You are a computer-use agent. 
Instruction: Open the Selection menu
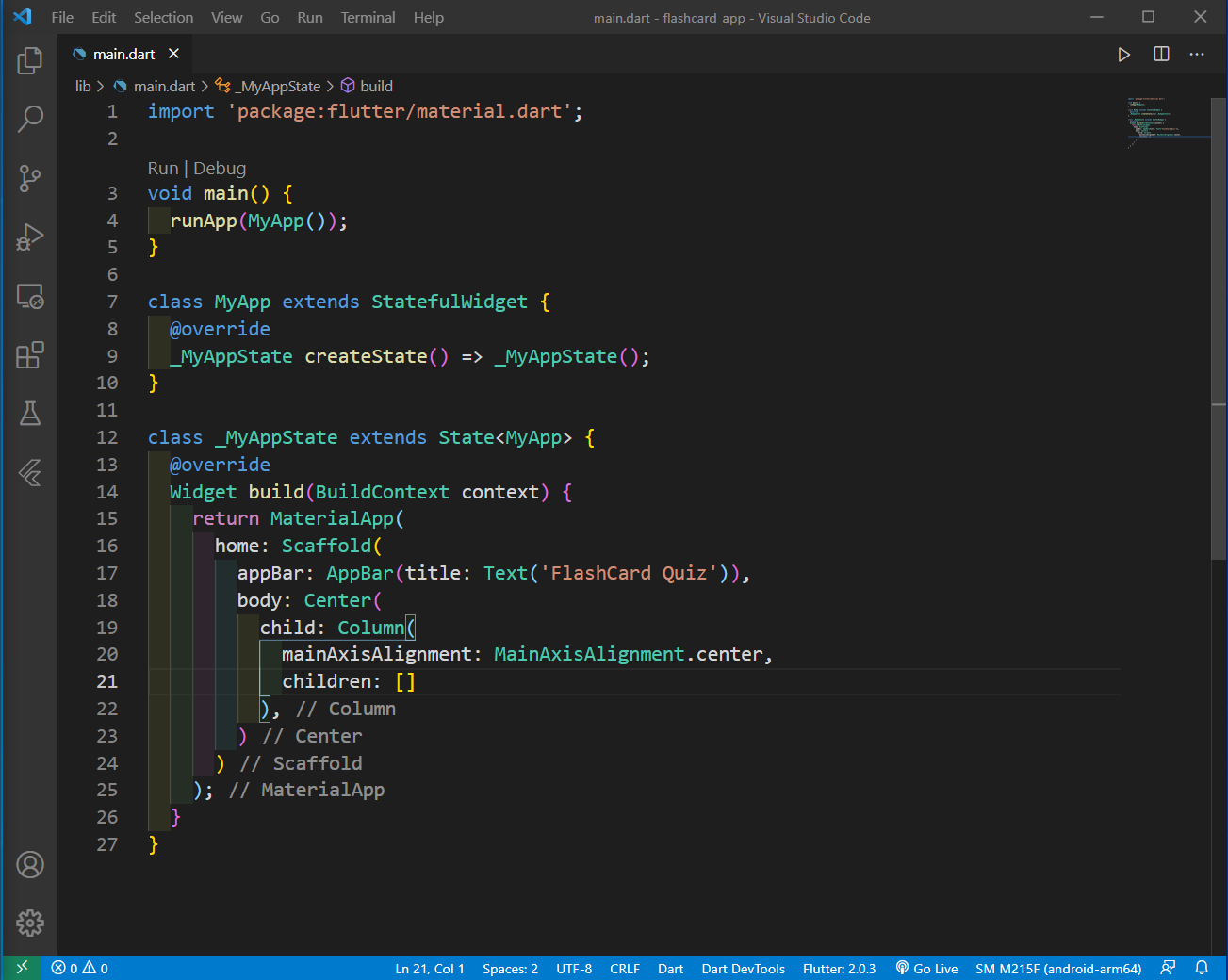coord(163,17)
